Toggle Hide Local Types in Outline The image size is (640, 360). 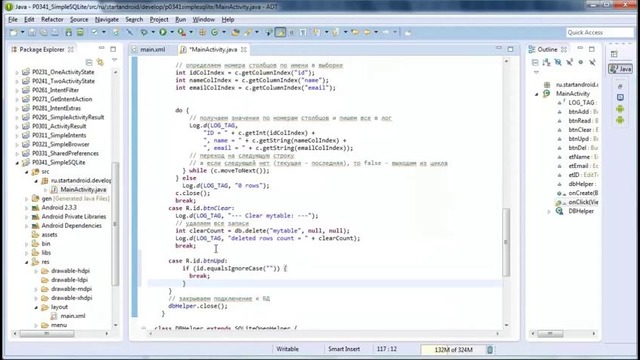coord(592,62)
